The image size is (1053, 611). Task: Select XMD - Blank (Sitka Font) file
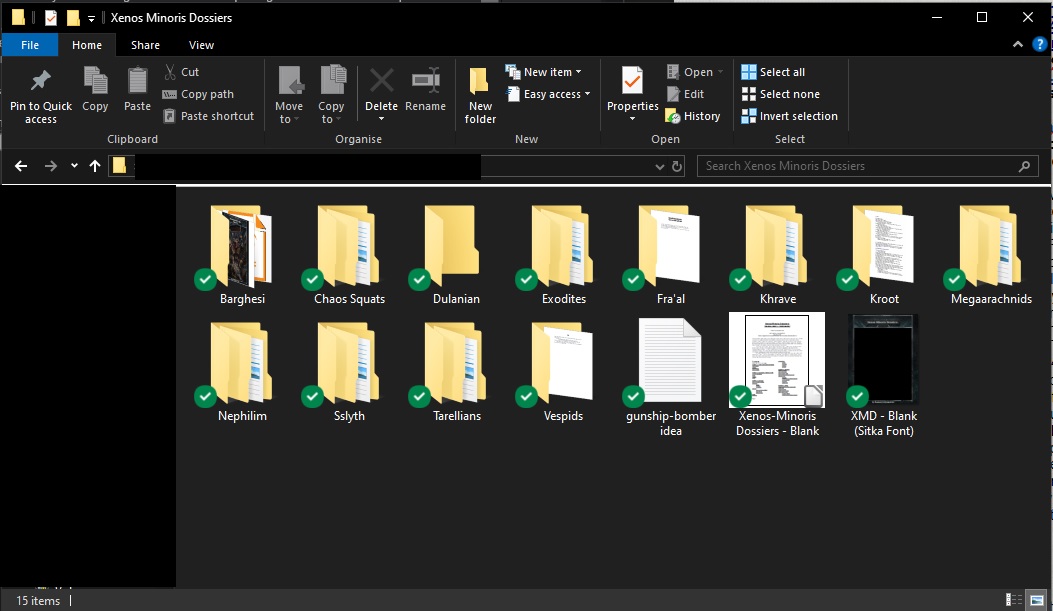click(884, 376)
